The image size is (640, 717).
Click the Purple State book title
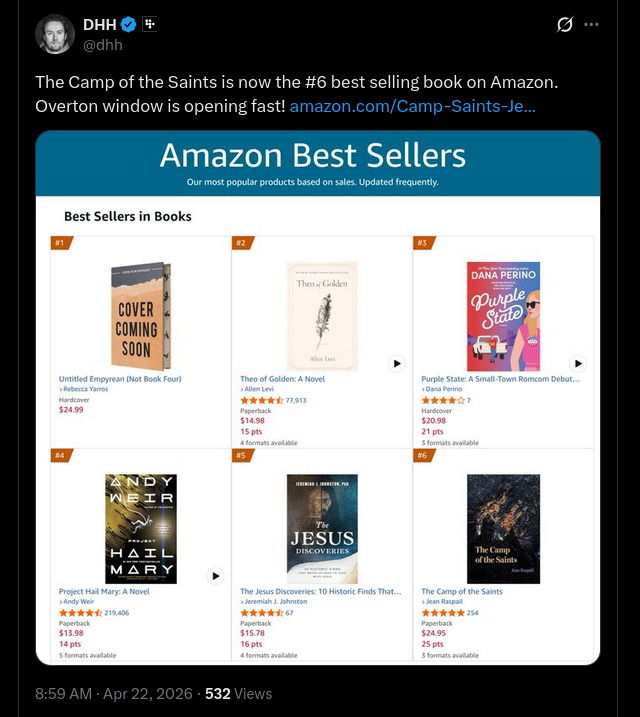[x=500, y=379]
